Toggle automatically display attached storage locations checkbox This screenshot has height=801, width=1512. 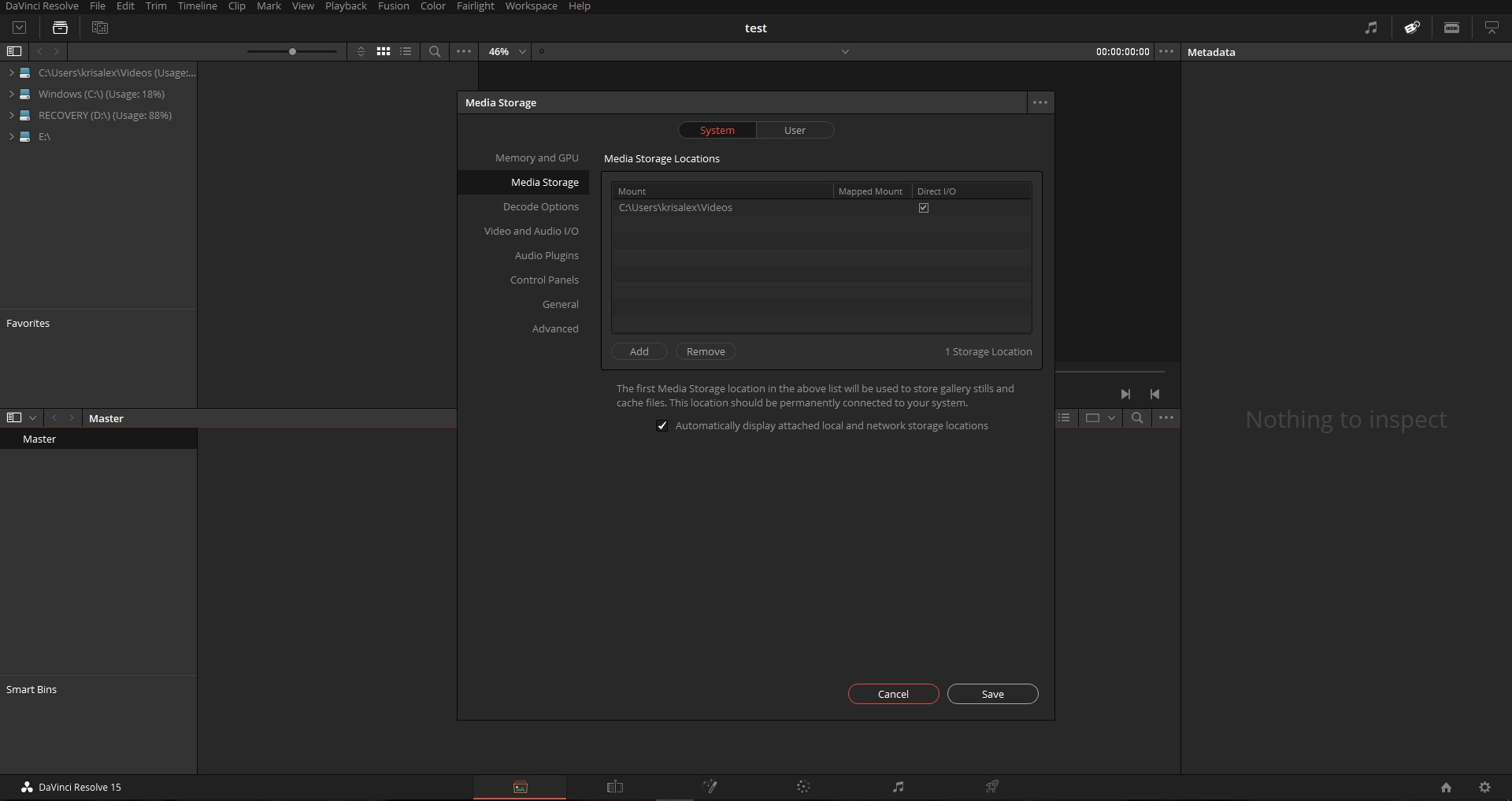(x=662, y=425)
